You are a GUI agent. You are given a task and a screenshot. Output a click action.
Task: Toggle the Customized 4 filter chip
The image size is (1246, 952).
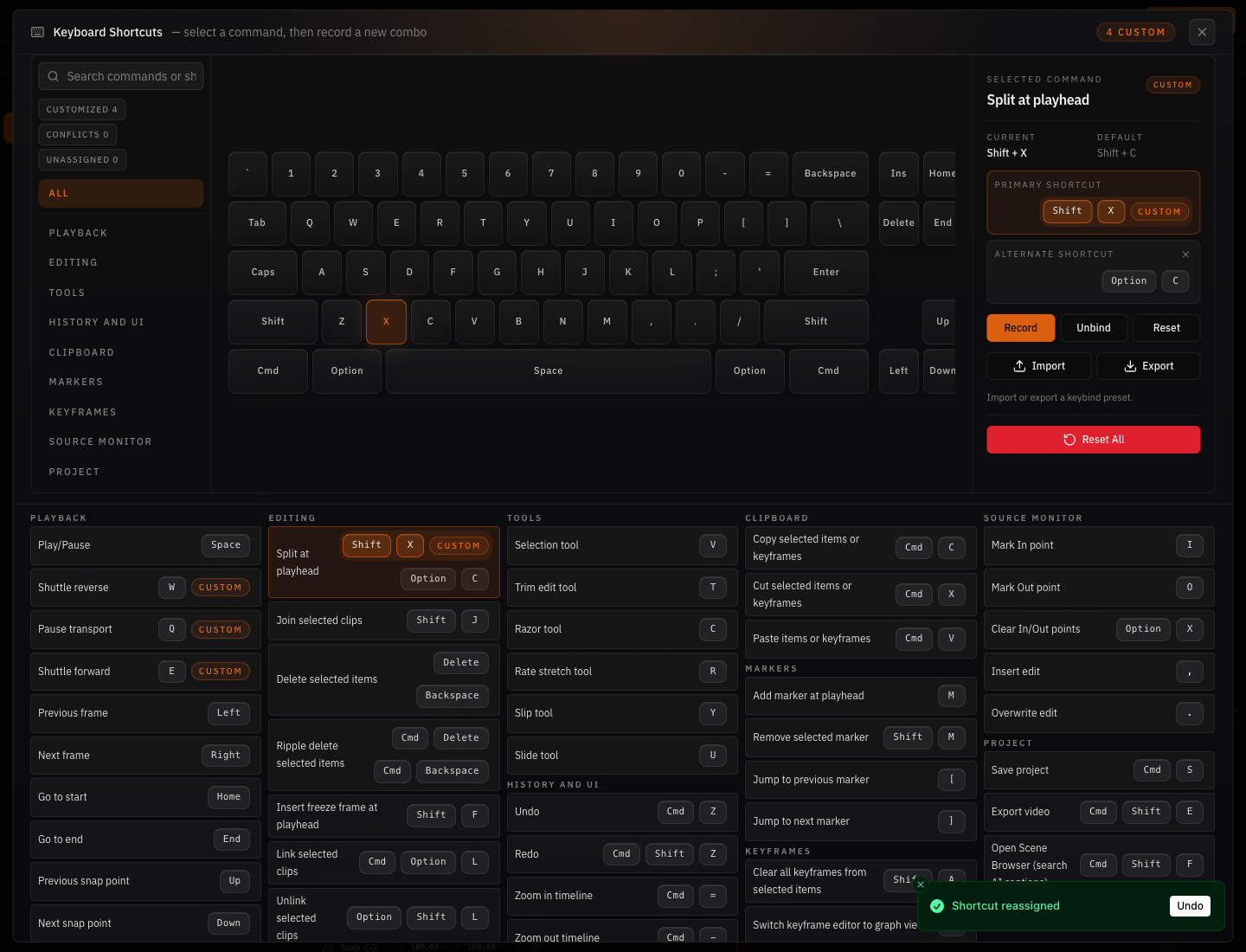tap(82, 109)
